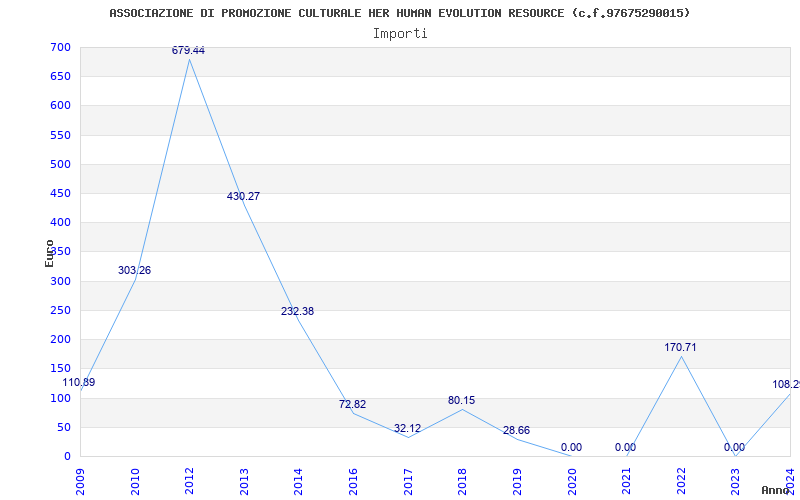Select the 232.38 data label
The image size is (800, 500).
(x=297, y=311)
